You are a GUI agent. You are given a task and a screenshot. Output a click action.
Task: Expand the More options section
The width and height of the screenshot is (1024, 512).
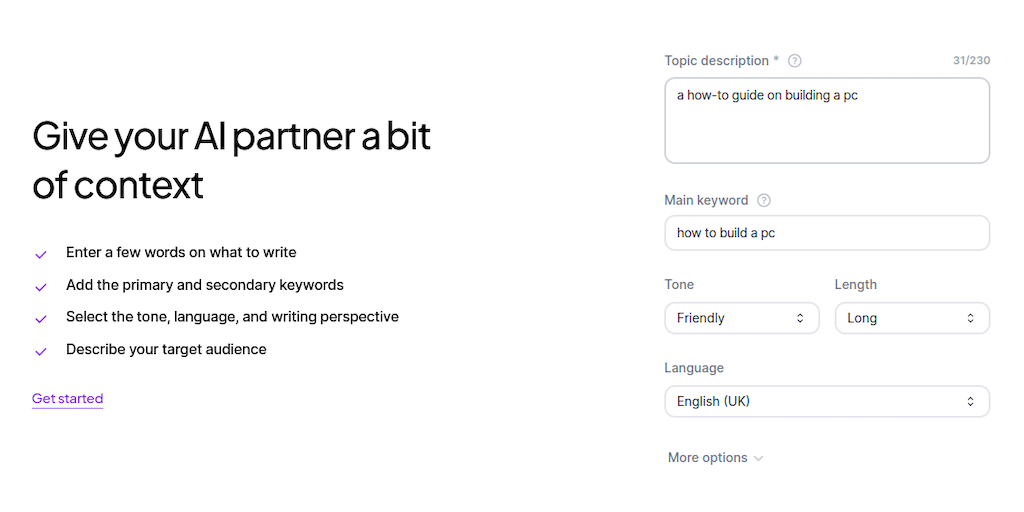[715, 458]
